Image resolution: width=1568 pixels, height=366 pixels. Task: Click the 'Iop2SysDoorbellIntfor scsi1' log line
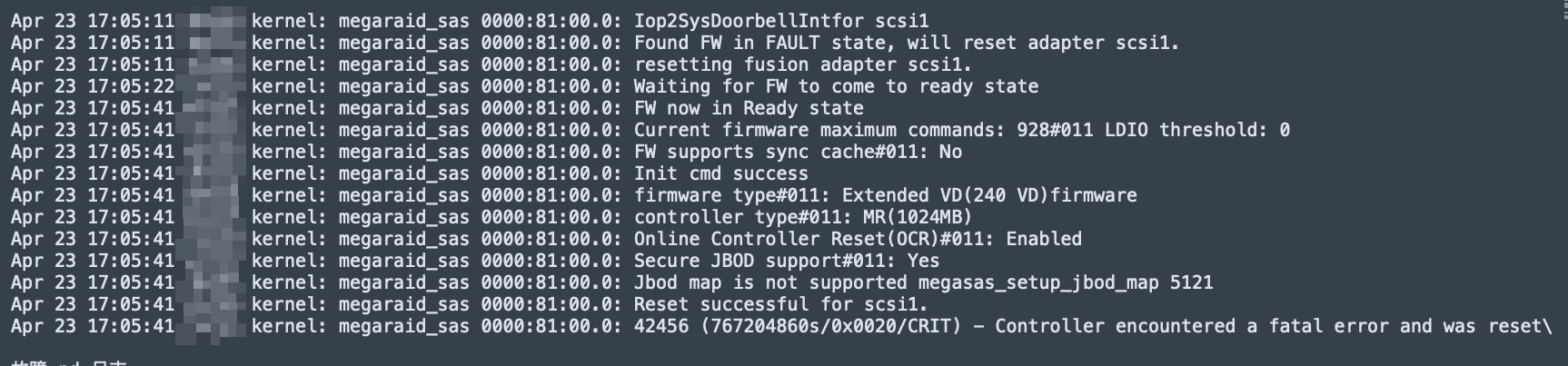tap(781, 21)
